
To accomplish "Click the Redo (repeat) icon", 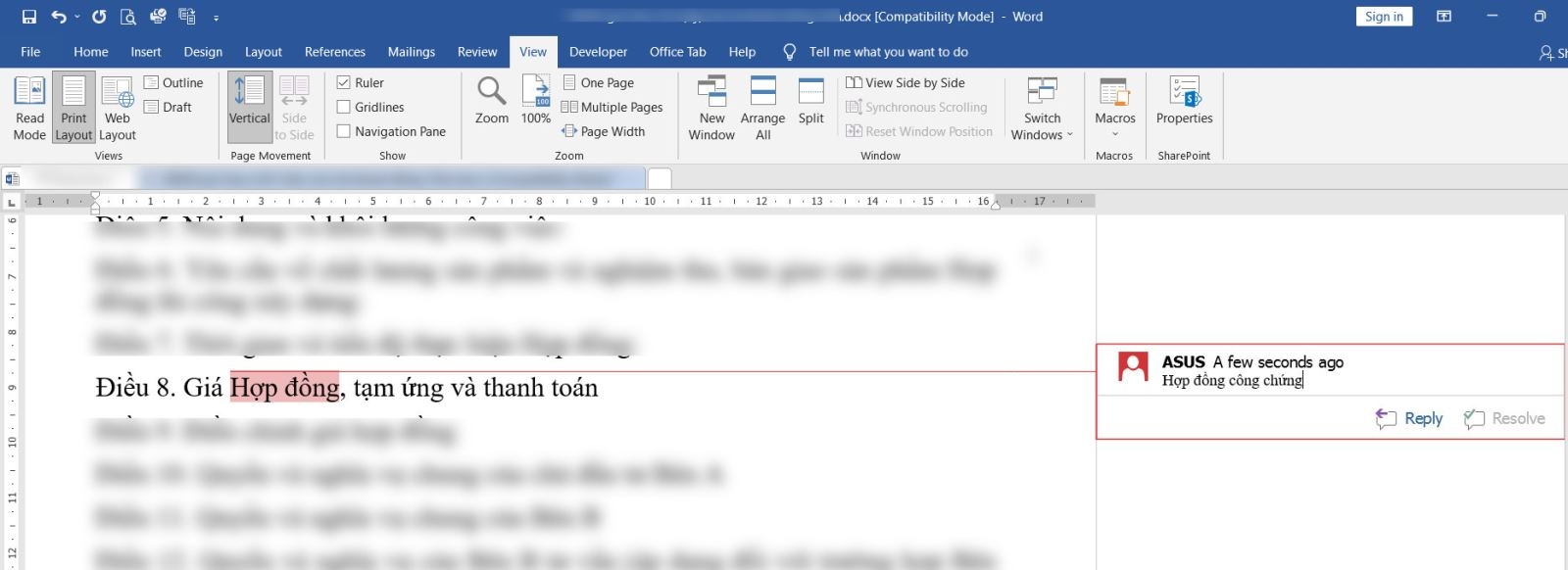I will click(99, 17).
